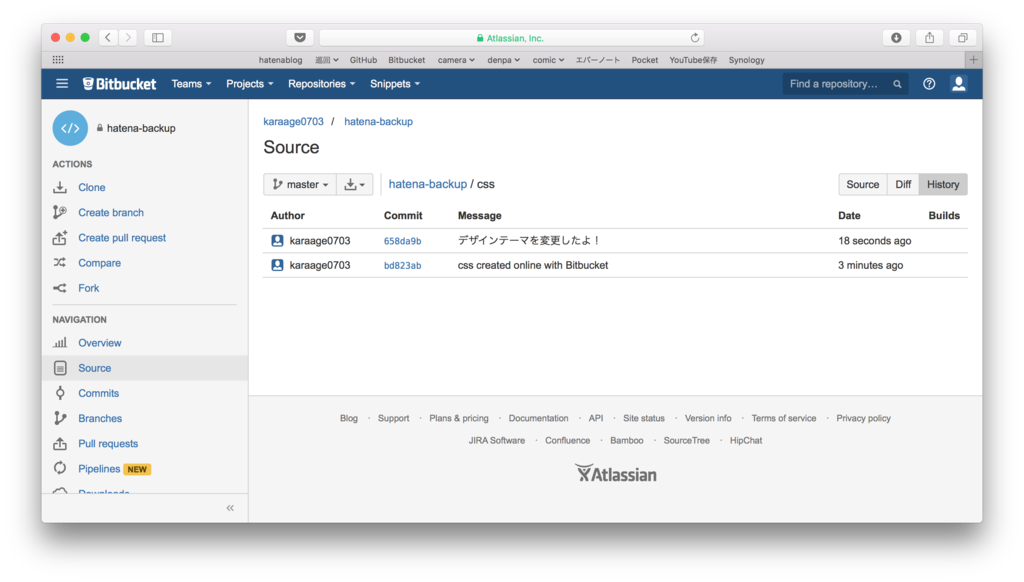Open the Pocket extension button
This screenshot has height=582, width=1024.
(x=300, y=38)
